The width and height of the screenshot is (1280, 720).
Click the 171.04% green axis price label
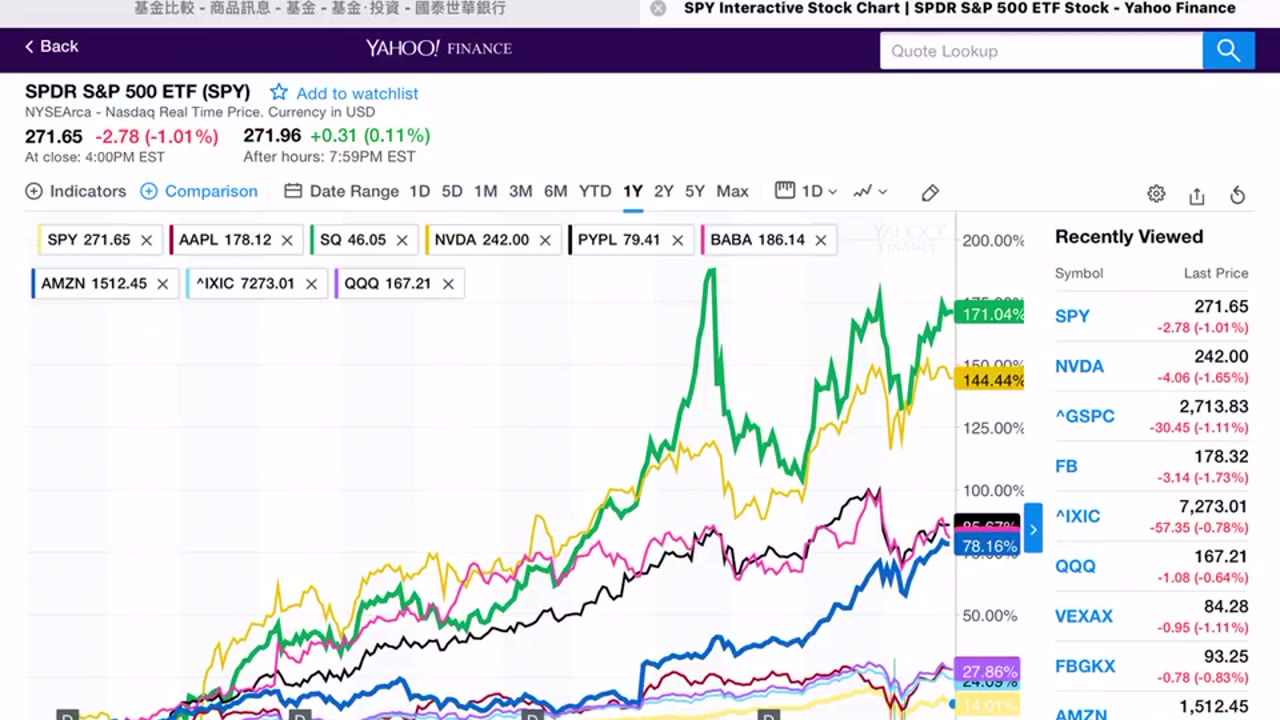click(x=990, y=314)
